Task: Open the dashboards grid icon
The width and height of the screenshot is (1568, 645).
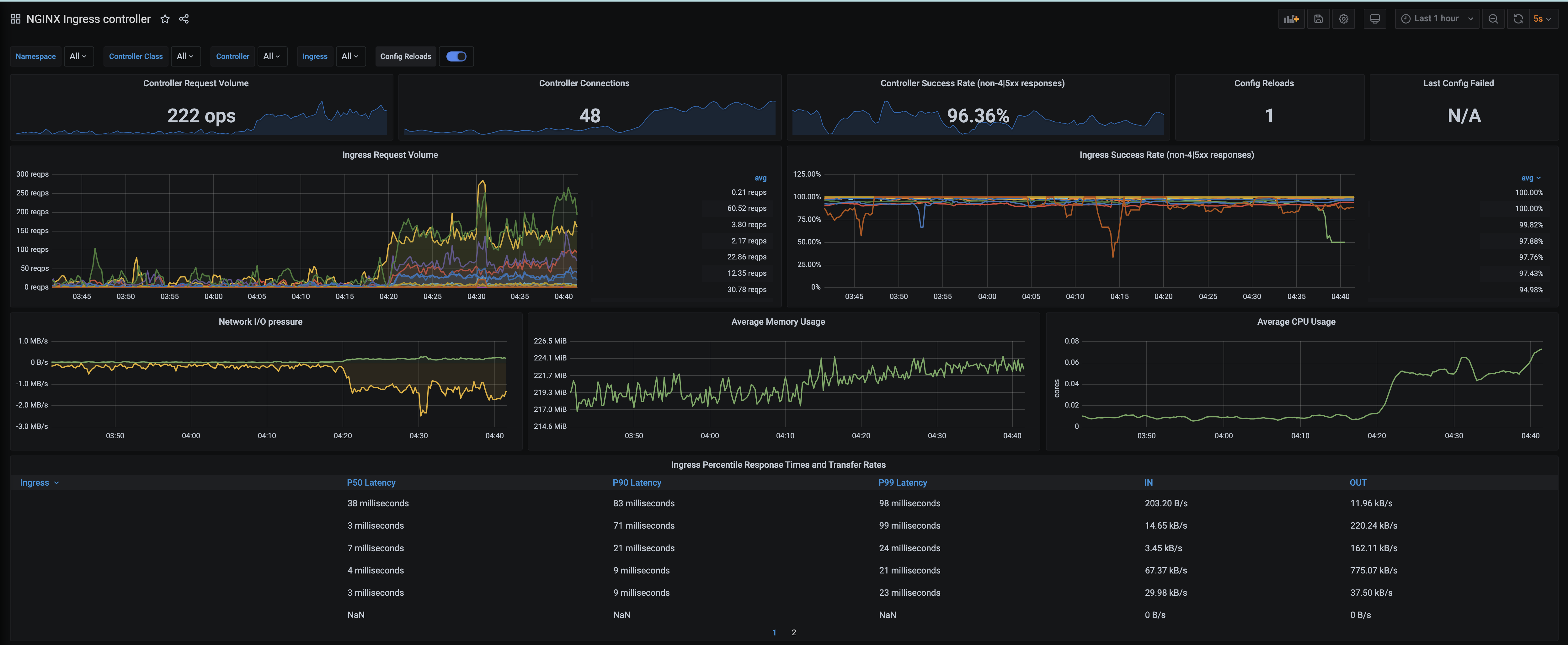Action: coord(16,19)
